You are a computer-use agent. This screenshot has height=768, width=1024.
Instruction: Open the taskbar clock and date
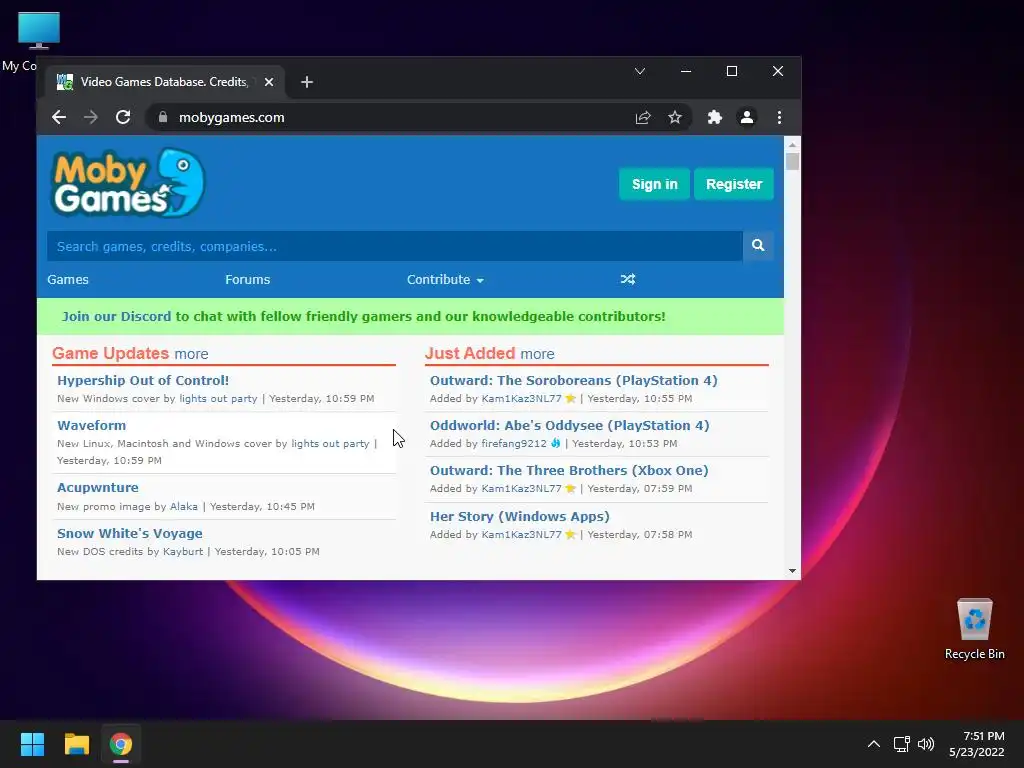pos(977,744)
